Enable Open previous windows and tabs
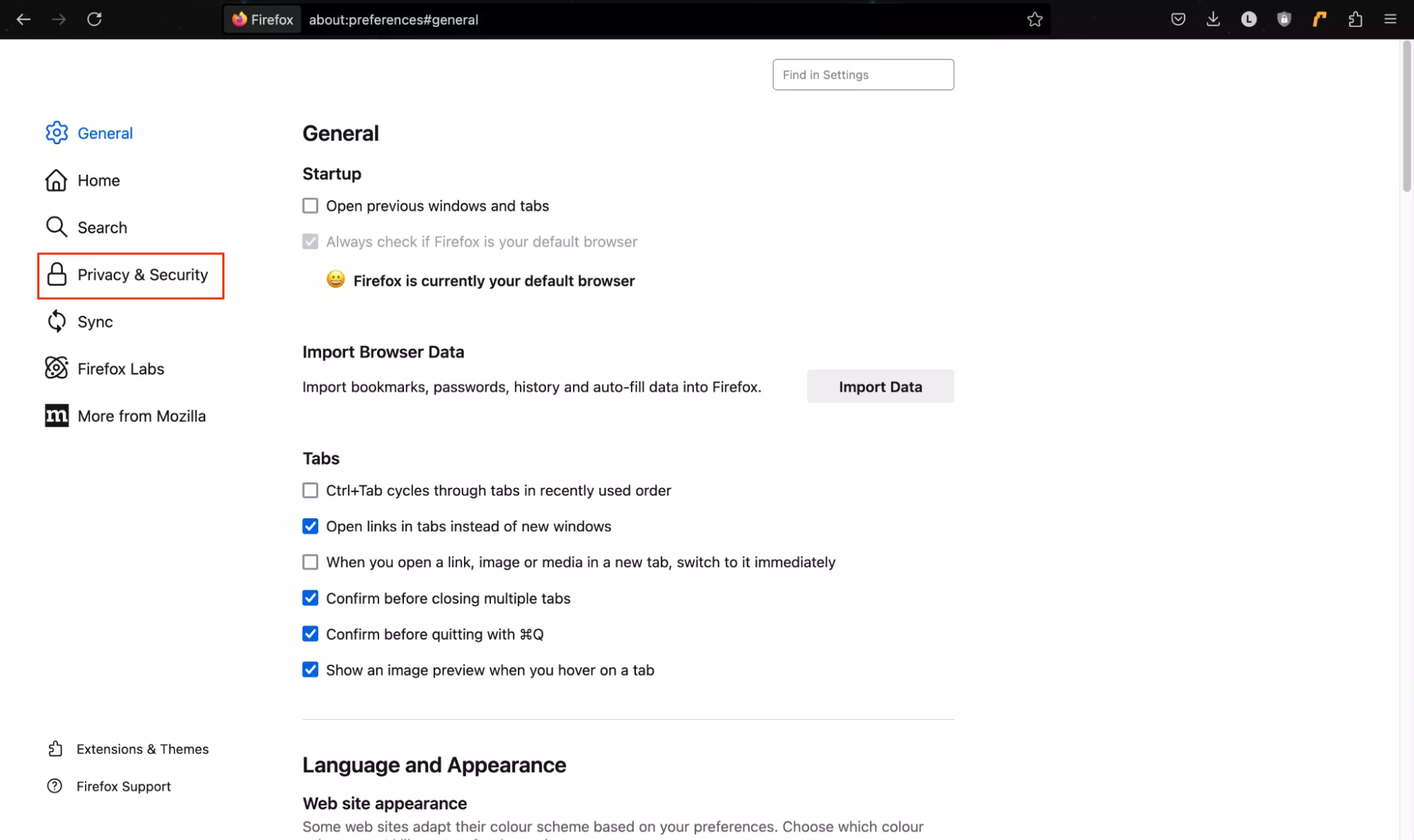The image size is (1414, 840). [311, 206]
